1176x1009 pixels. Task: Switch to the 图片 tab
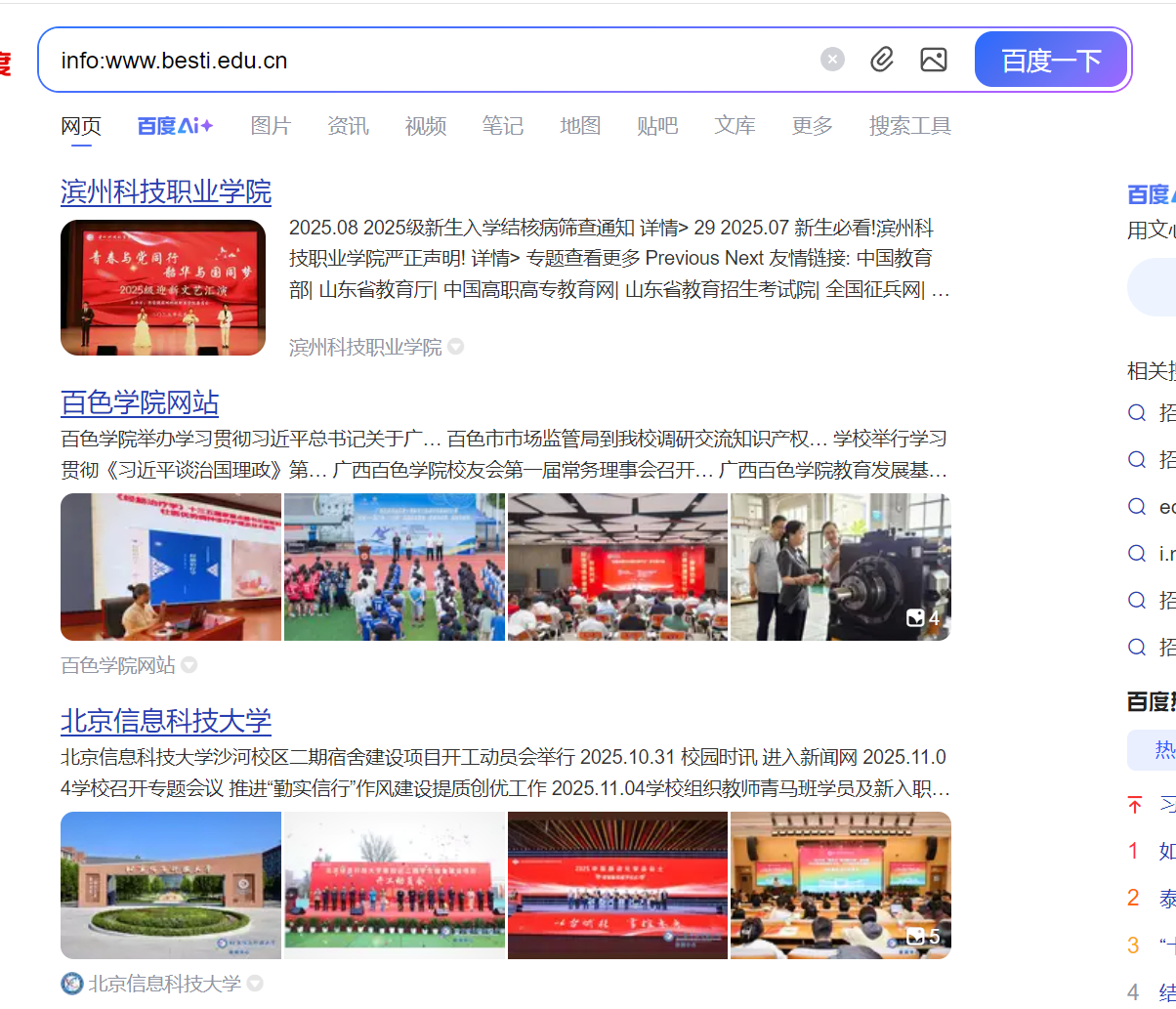[271, 125]
